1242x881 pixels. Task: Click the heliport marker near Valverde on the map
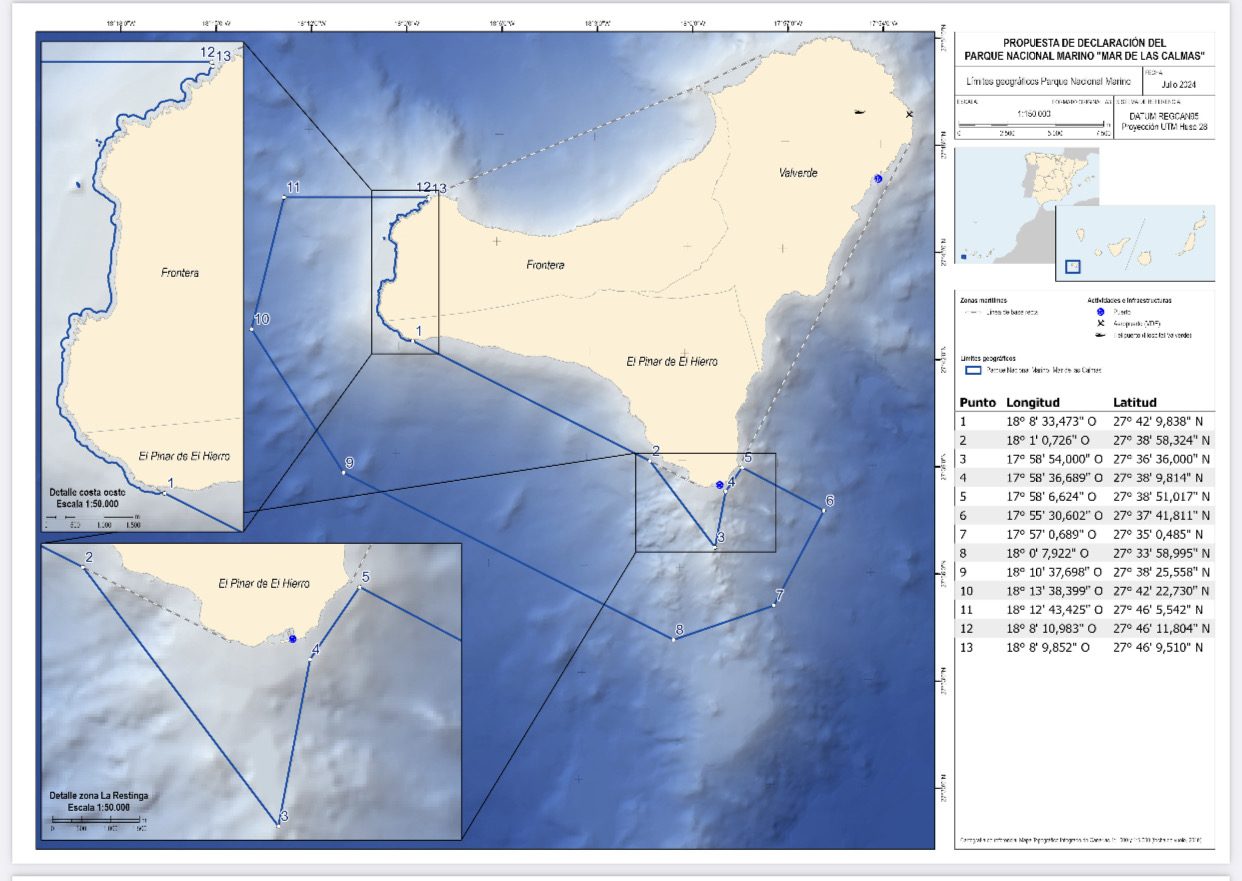coord(859,111)
